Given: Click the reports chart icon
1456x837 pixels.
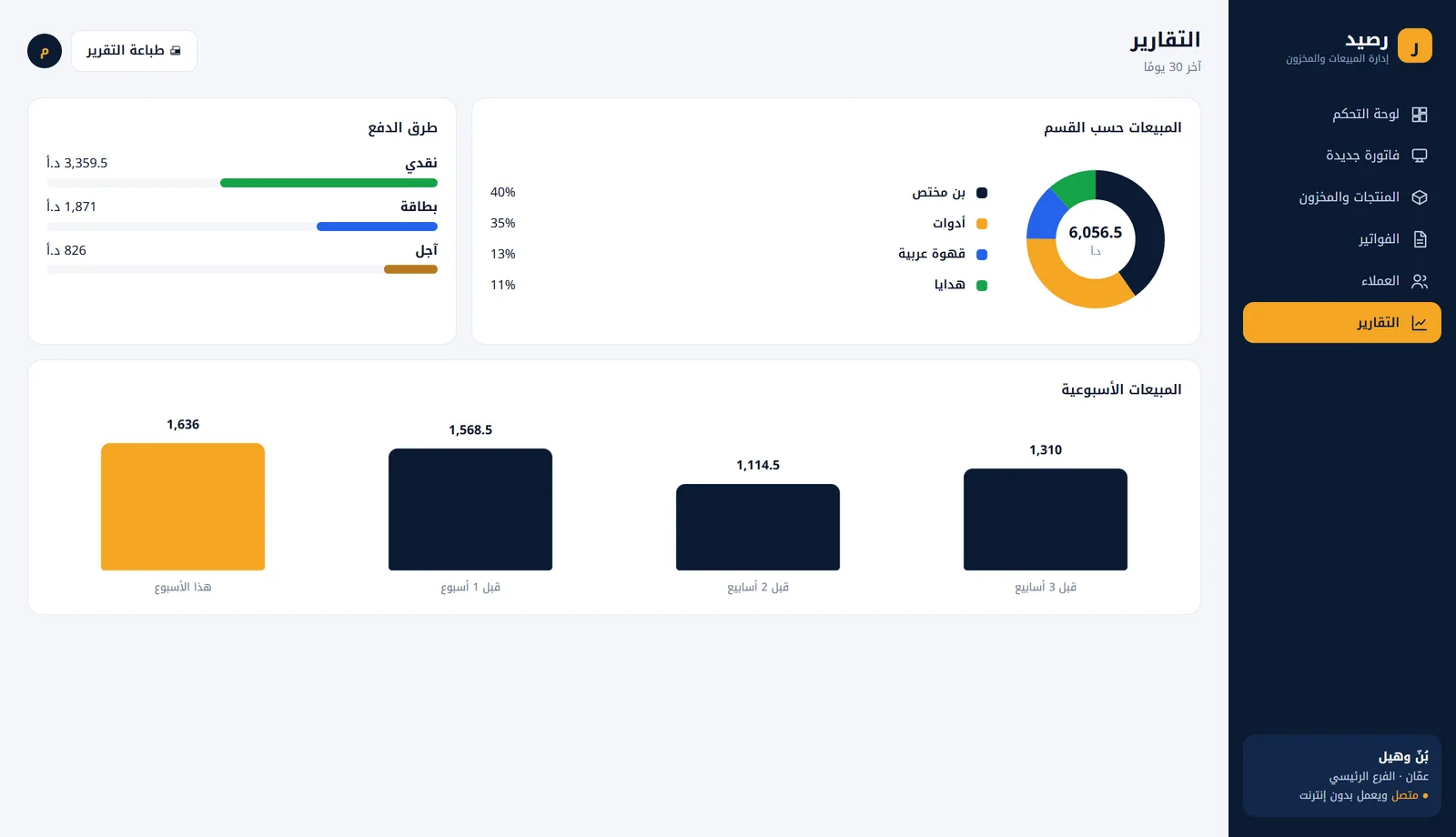Looking at the screenshot, I should click(x=1419, y=323).
